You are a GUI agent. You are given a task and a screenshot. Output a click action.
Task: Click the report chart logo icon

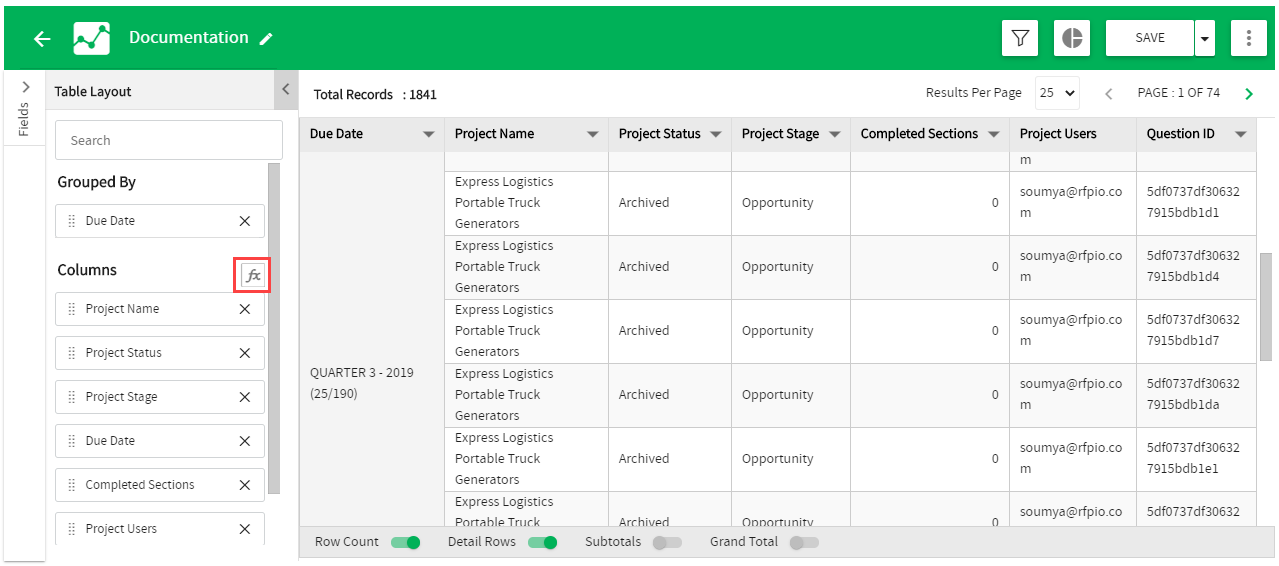(92, 38)
